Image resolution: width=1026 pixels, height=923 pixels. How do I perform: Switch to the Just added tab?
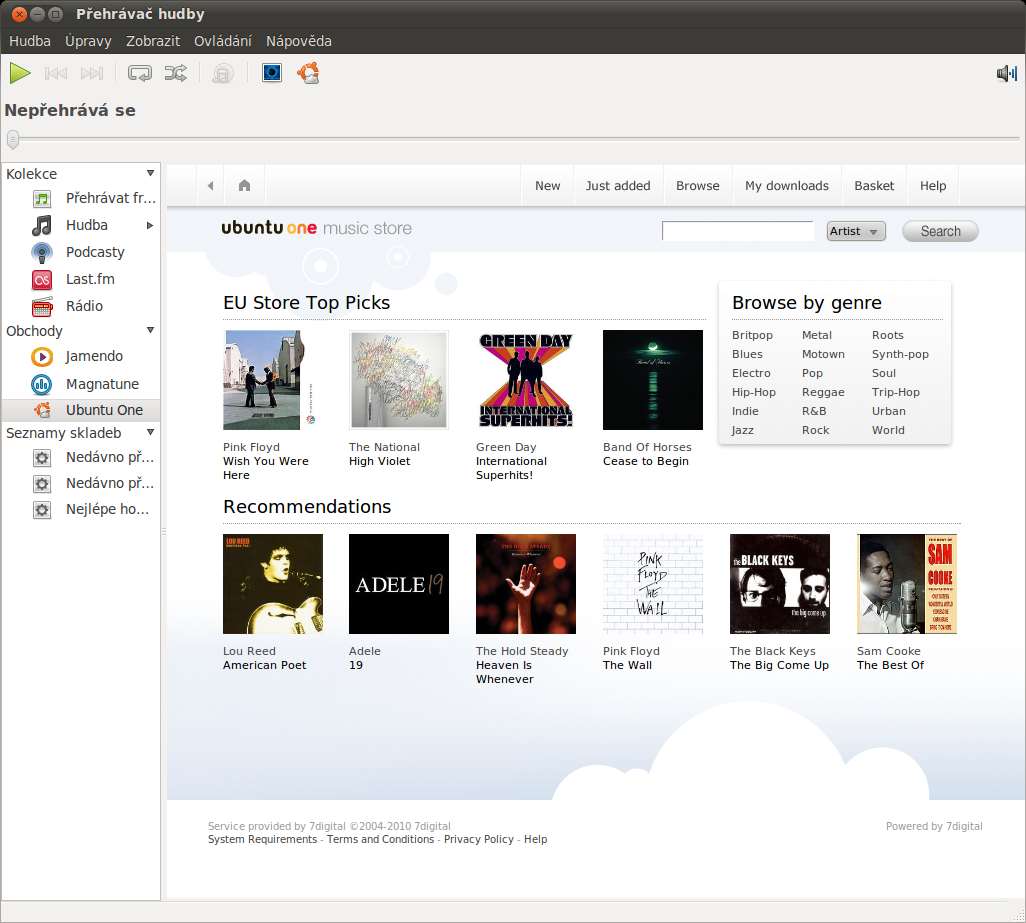(x=618, y=186)
